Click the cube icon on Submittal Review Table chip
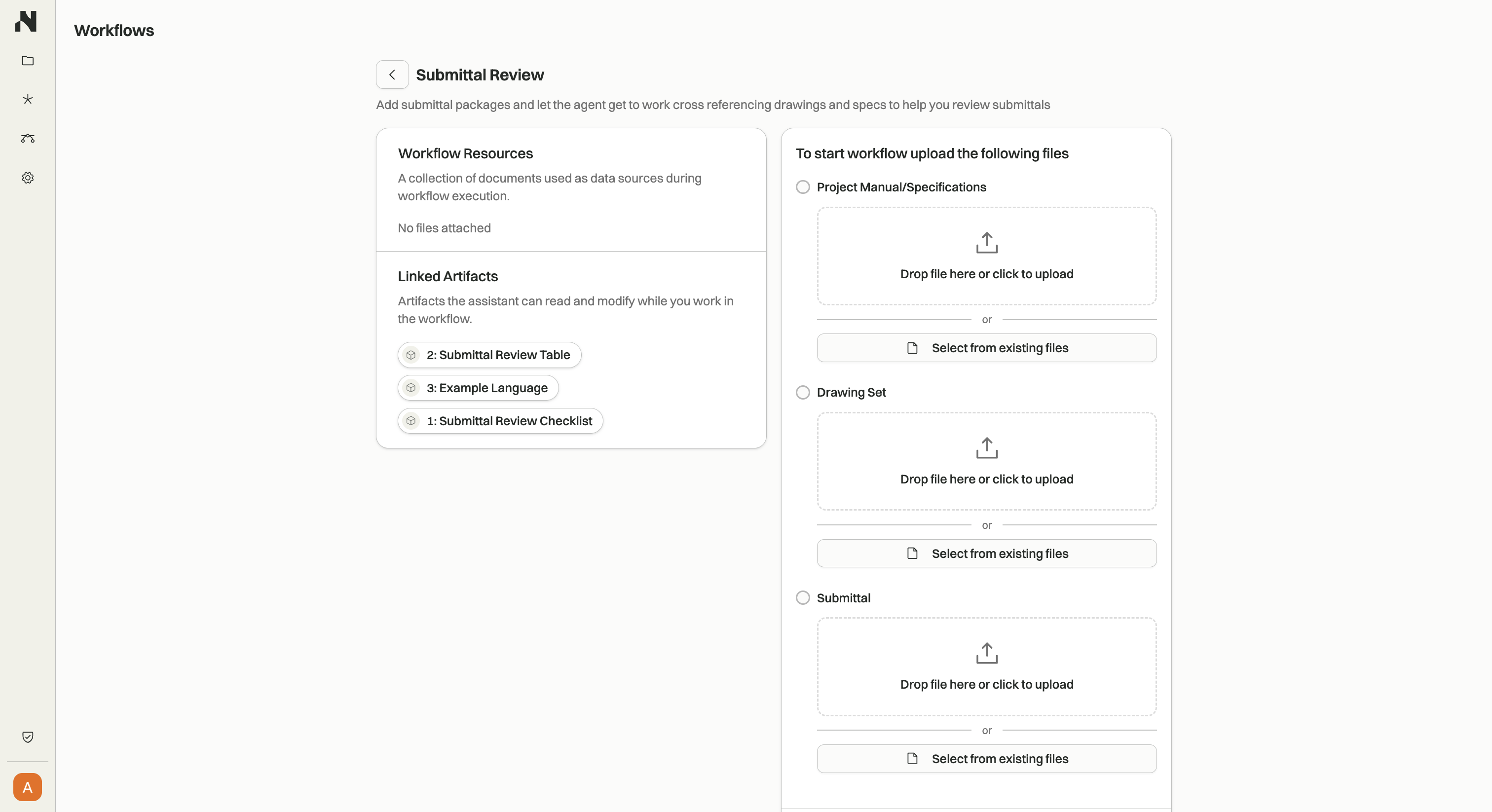 pyautogui.click(x=411, y=355)
